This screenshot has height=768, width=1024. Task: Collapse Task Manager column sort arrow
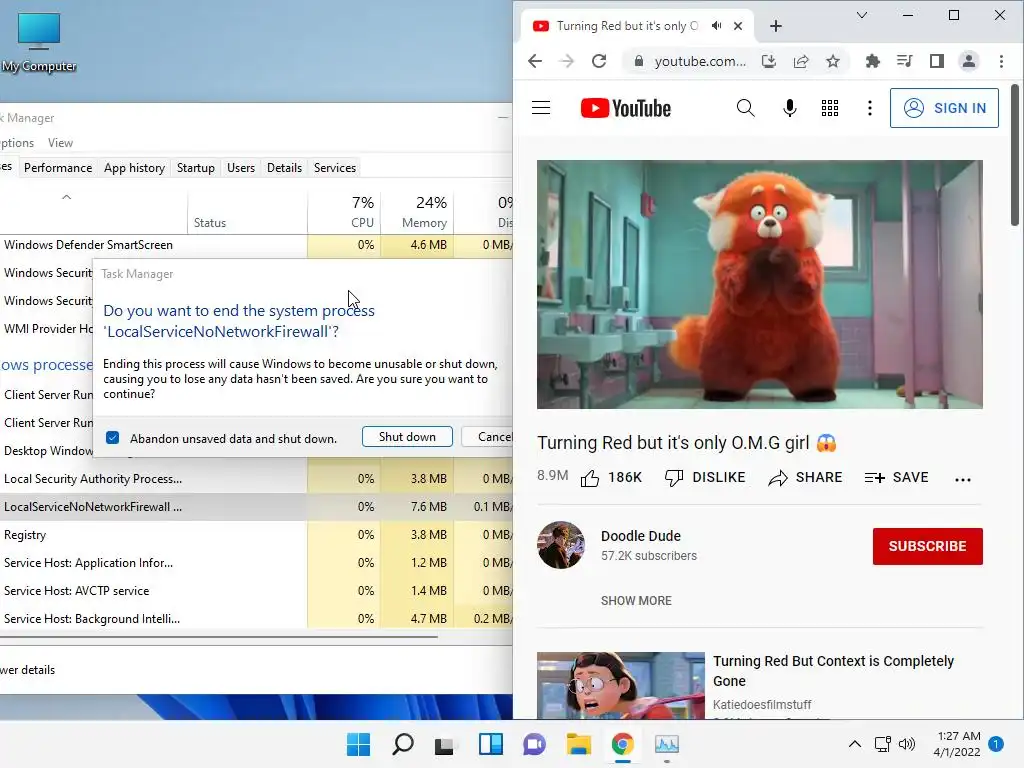(66, 197)
